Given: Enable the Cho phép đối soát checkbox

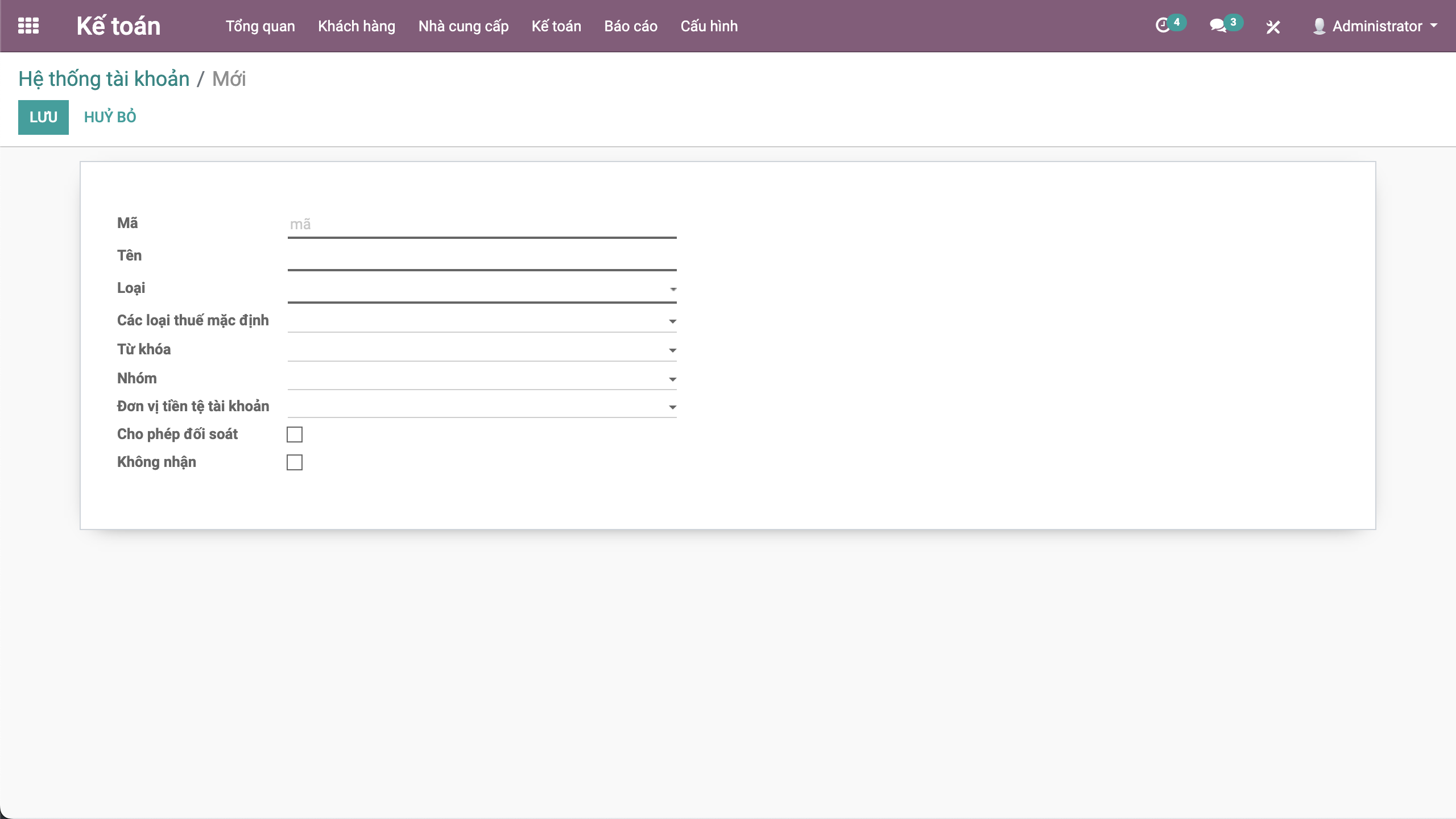Looking at the screenshot, I should (295, 435).
